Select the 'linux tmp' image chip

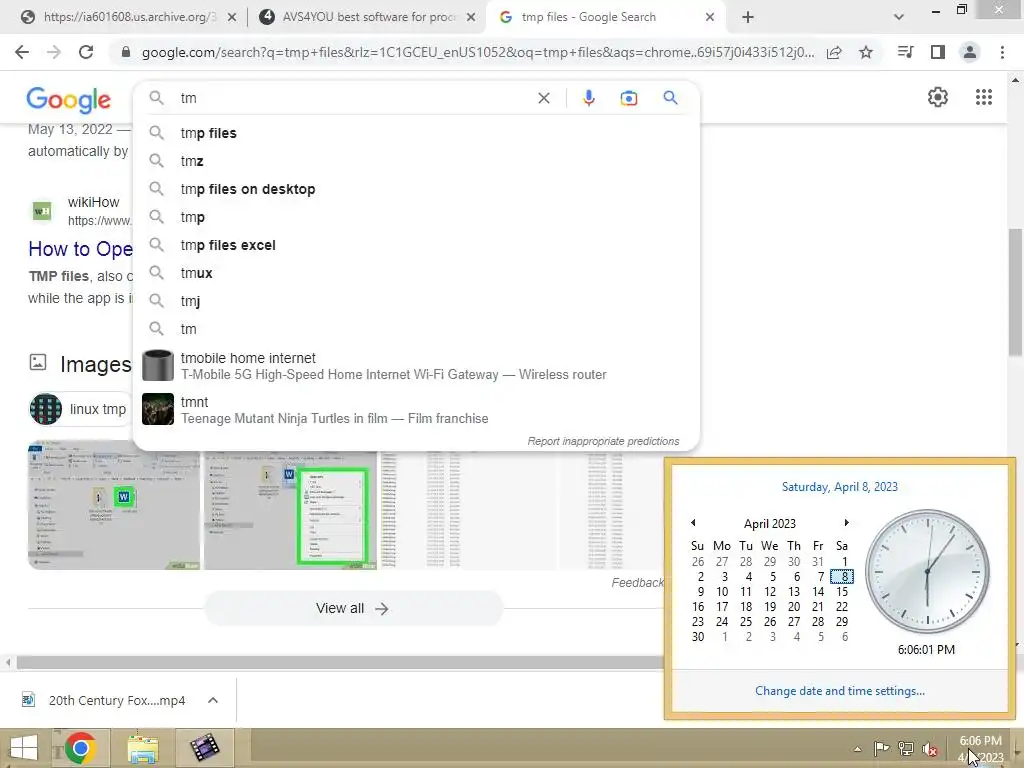click(80, 409)
